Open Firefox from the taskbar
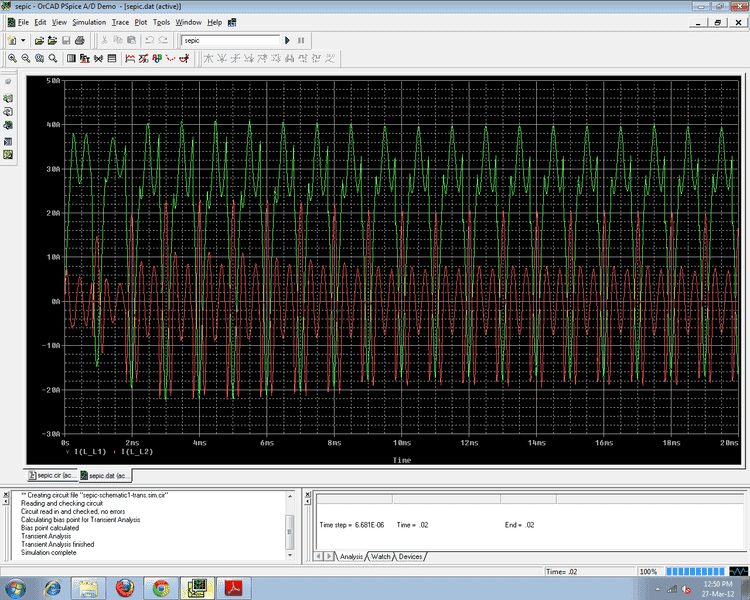This screenshot has width=750, height=600. (x=124, y=588)
